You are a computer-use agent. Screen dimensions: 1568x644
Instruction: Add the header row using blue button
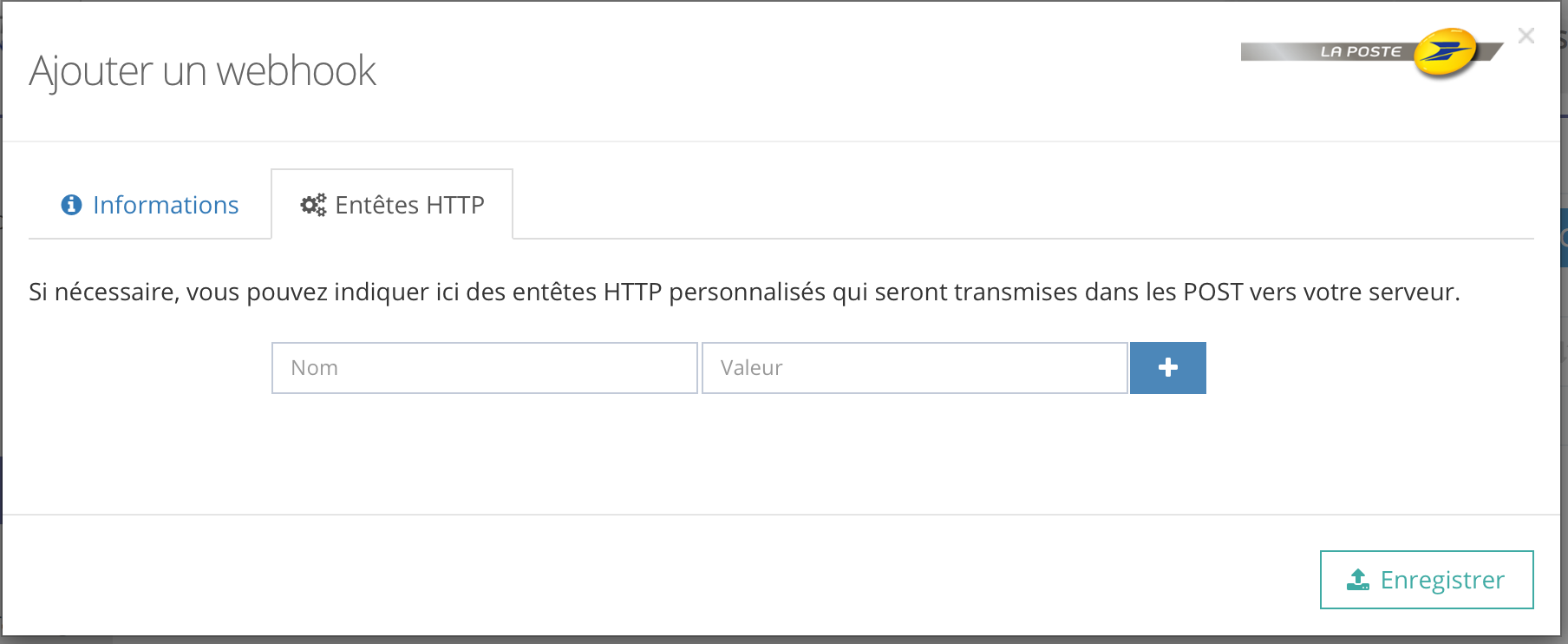click(x=1167, y=368)
